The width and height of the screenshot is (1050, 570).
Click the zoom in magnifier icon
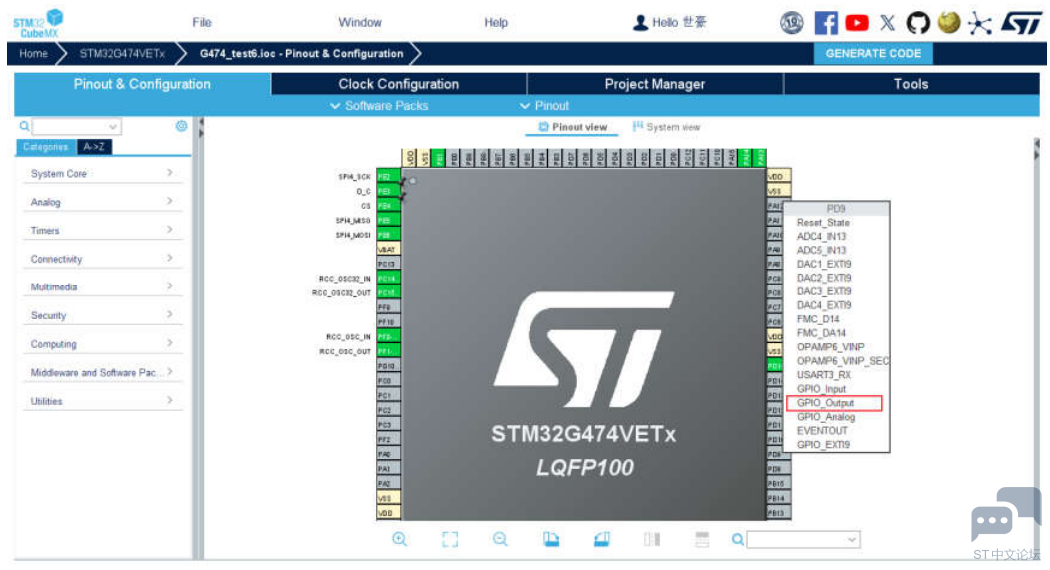[400, 539]
